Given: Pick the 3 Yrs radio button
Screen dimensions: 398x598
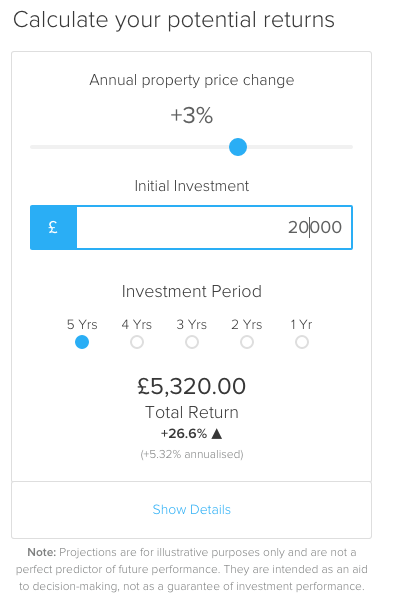Looking at the screenshot, I should tap(192, 342).
